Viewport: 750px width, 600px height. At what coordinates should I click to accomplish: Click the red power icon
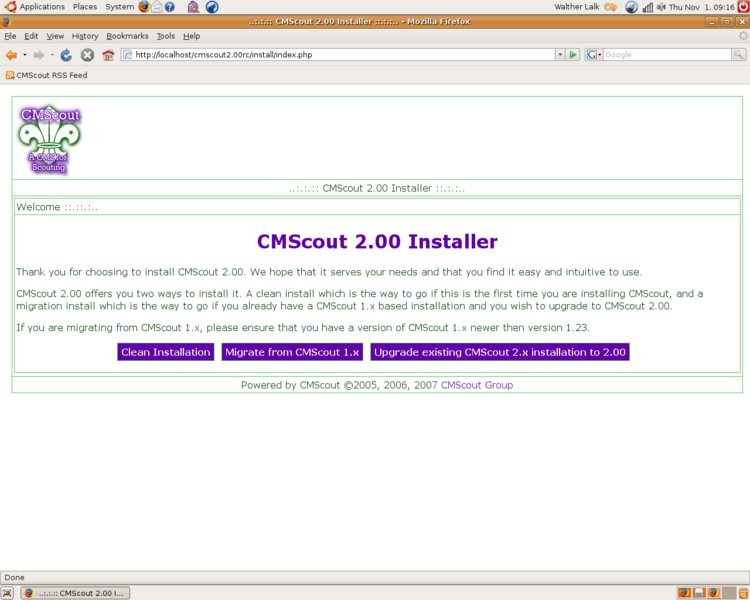743,6
